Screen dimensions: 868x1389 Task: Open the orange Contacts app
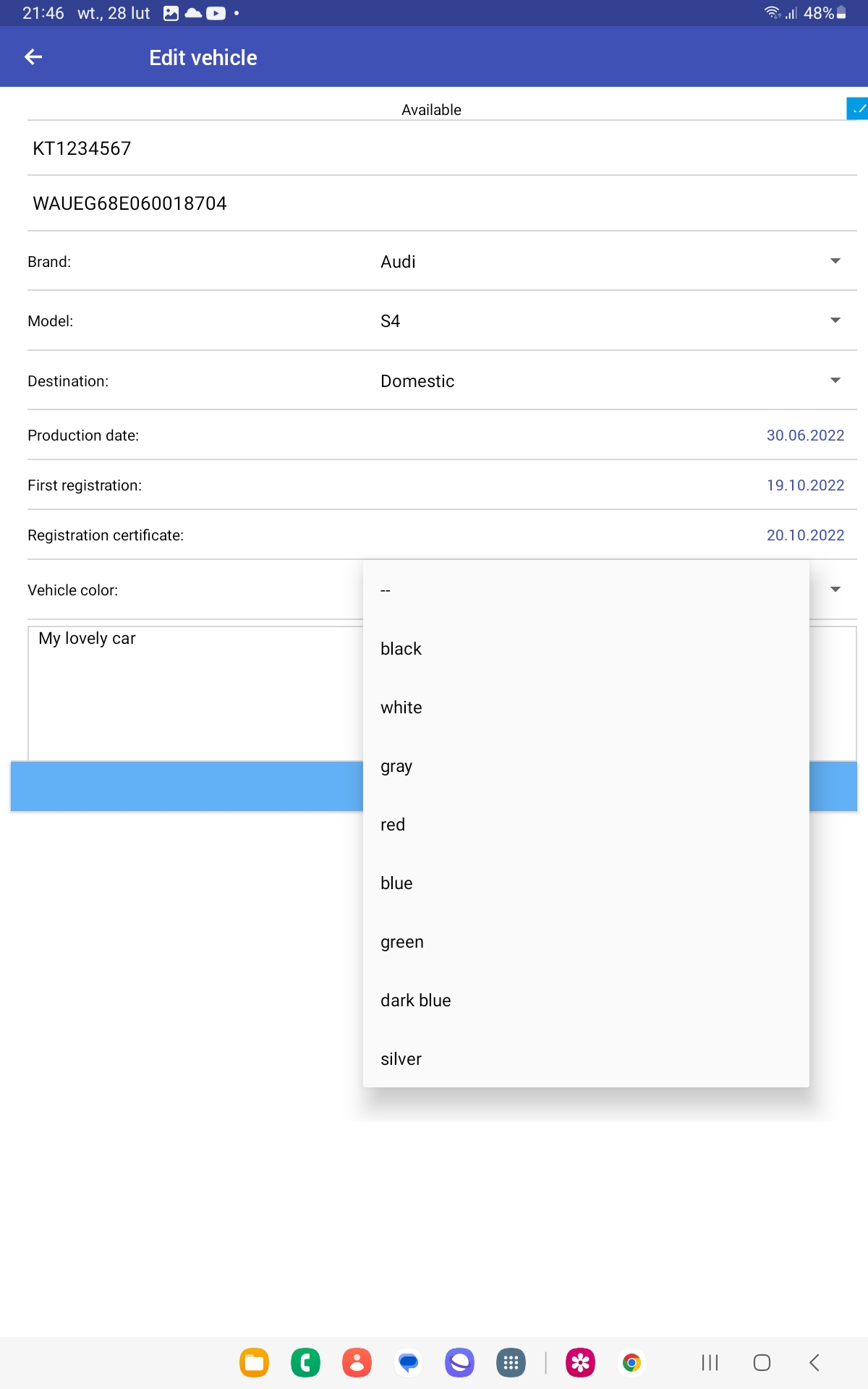(357, 1363)
